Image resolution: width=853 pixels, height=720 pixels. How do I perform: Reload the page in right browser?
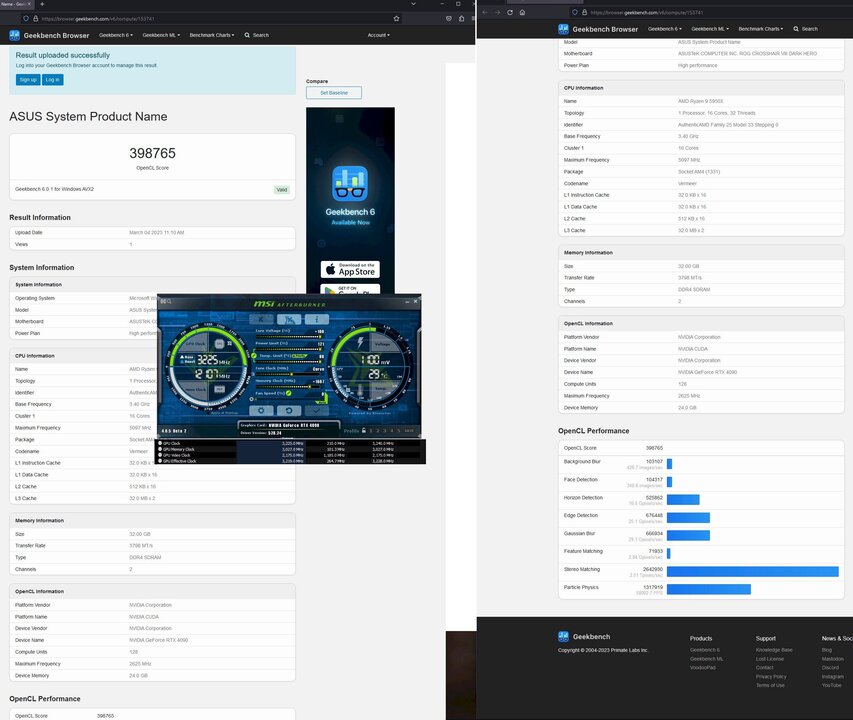click(x=509, y=12)
